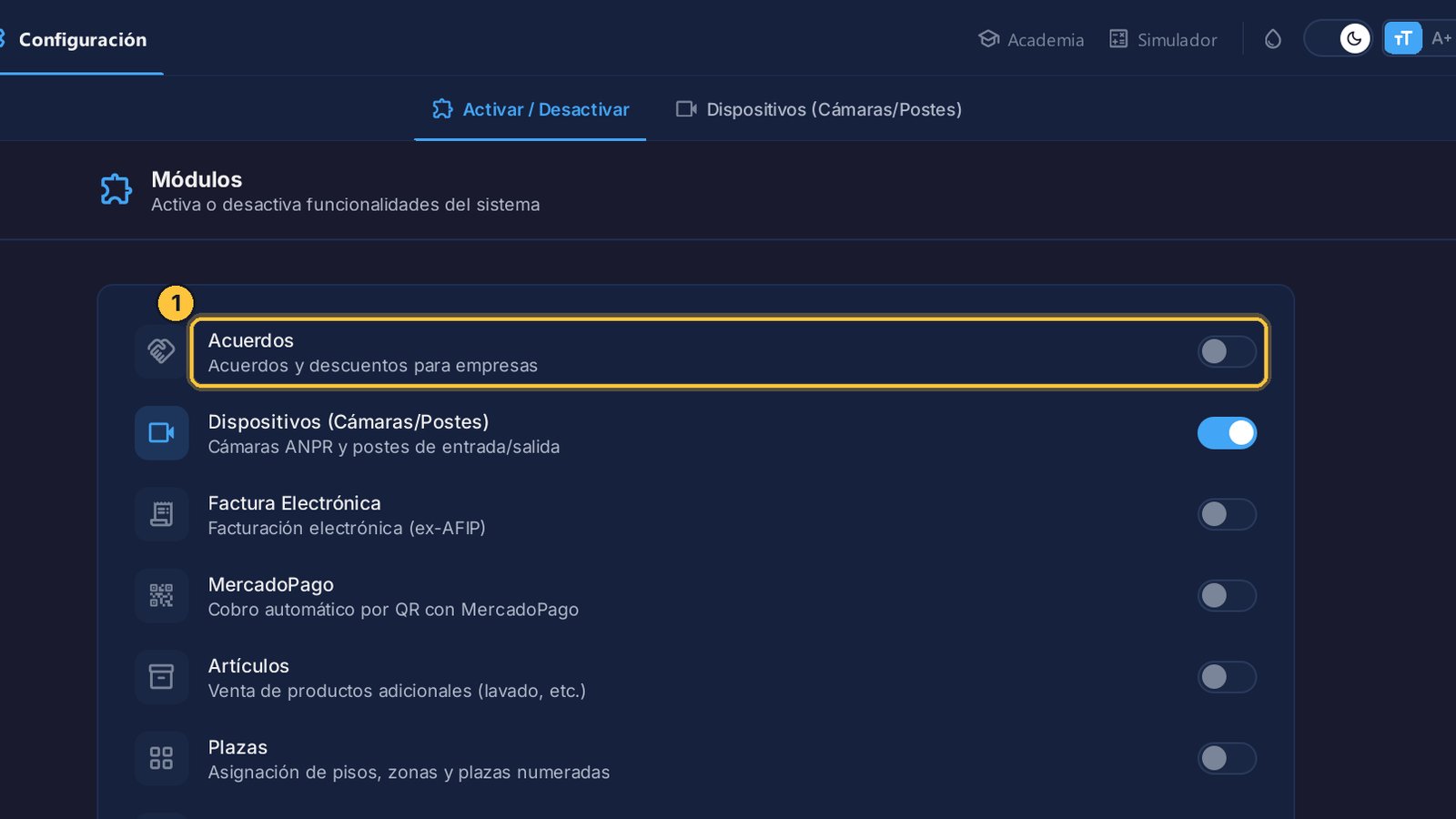This screenshot has height=819, width=1456.
Task: Switch to Dispositivos (Cámaras/Postes) tab
Action: tap(819, 109)
